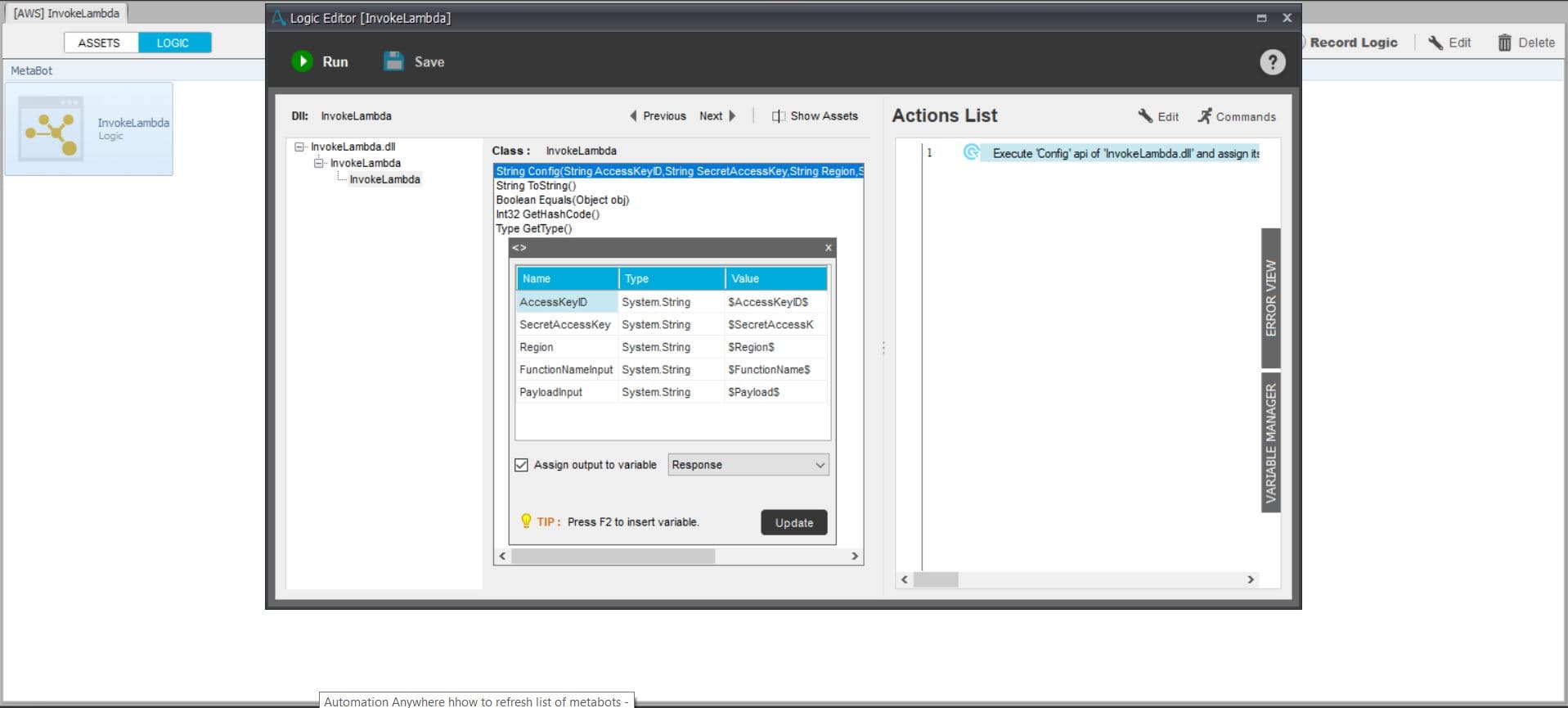1568x708 pixels.
Task: Open Commands via the running-man icon
Action: 1205,116
